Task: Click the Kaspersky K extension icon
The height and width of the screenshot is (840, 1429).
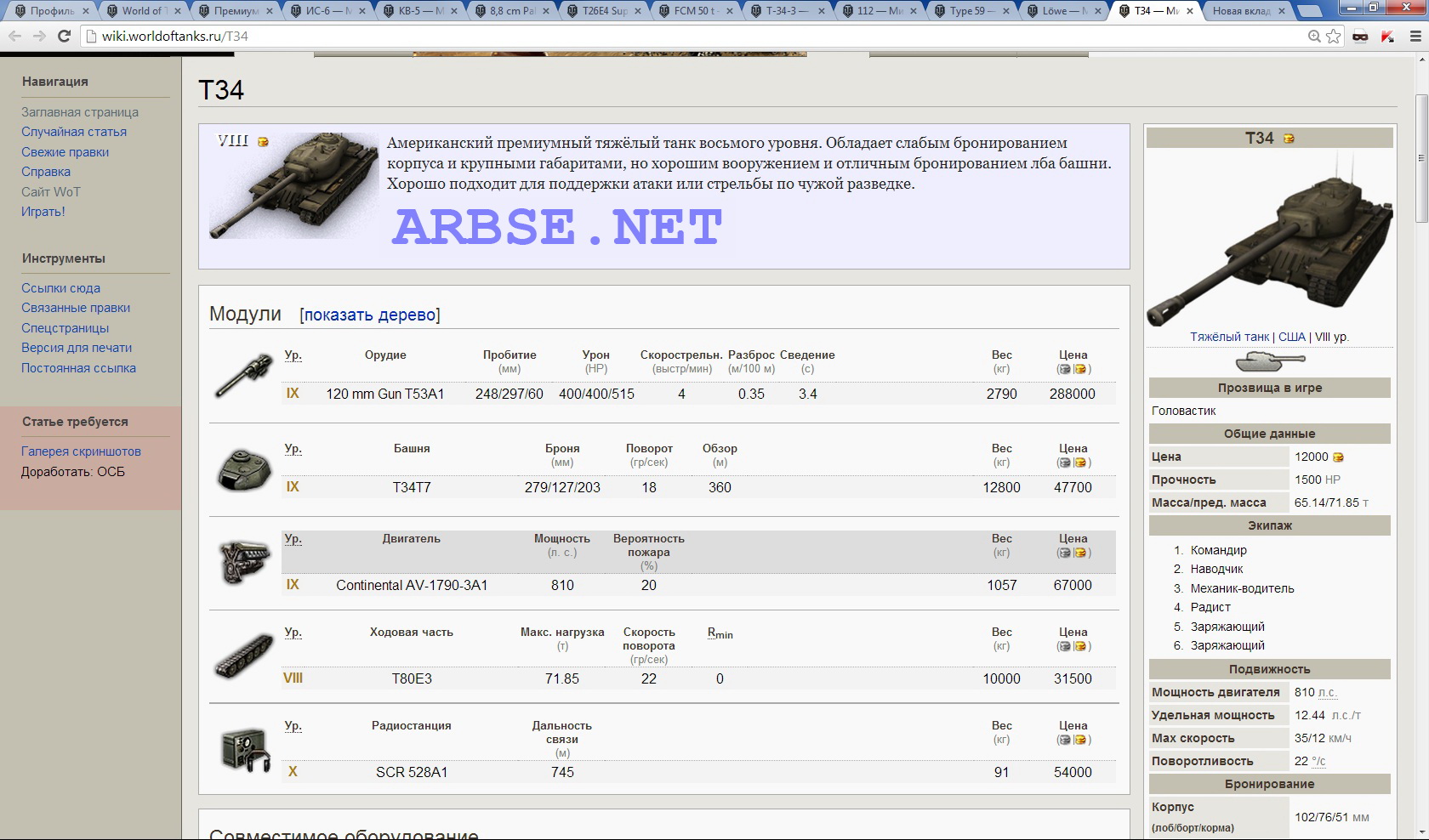Action: pyautogui.click(x=1387, y=36)
